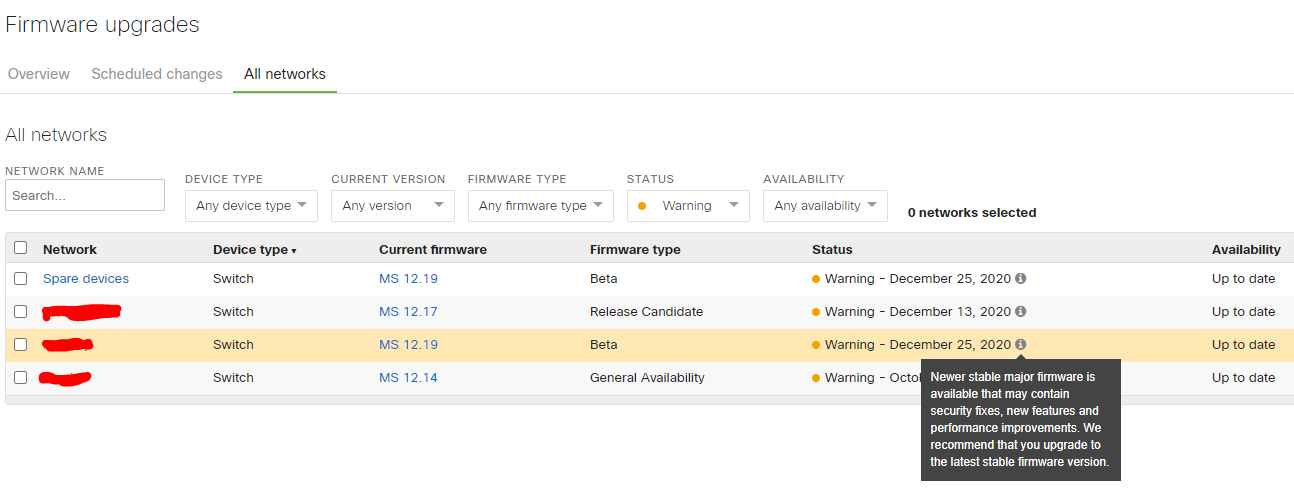
Task: Click MS 12.14 firmware version link
Action: [408, 378]
